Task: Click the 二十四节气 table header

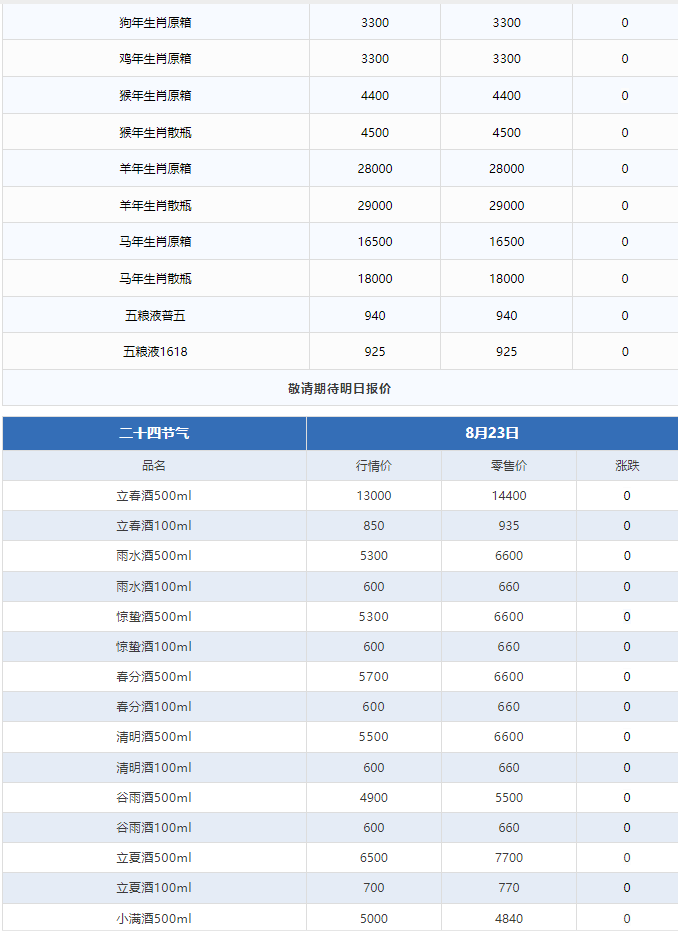Action: [x=154, y=433]
